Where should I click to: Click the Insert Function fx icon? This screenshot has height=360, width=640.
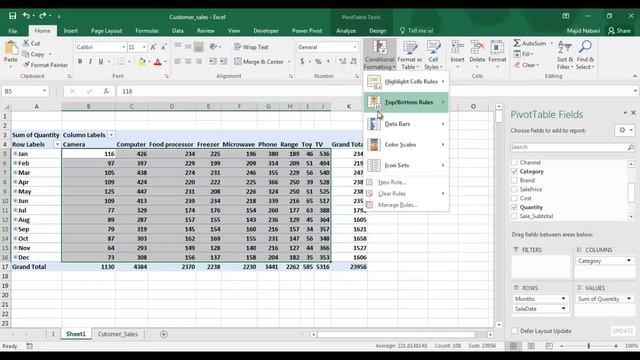[106, 91]
